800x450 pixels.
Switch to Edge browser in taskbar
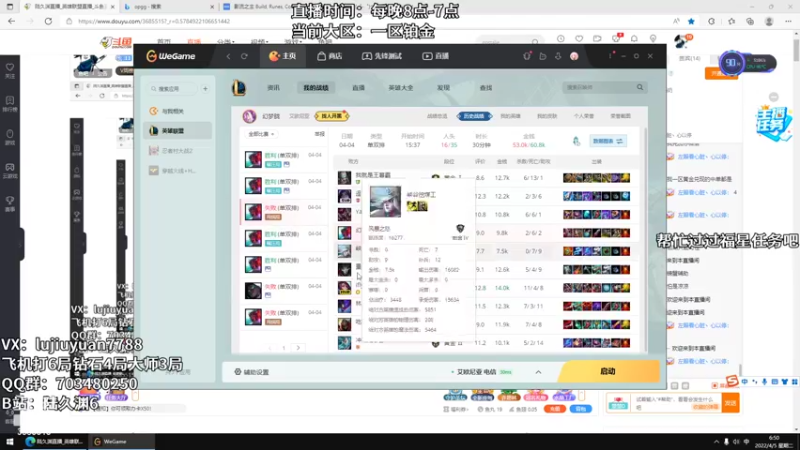[x=55, y=442]
